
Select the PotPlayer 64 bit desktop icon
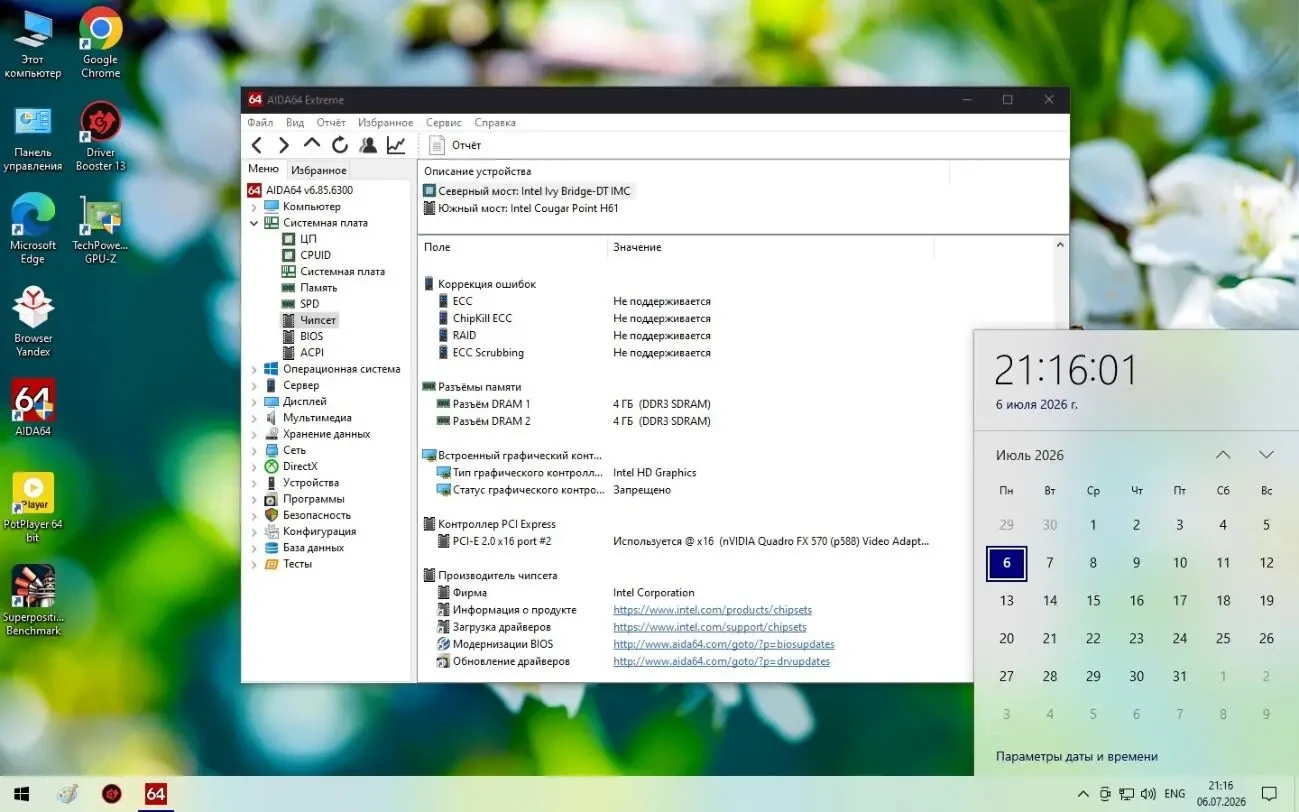(x=33, y=508)
